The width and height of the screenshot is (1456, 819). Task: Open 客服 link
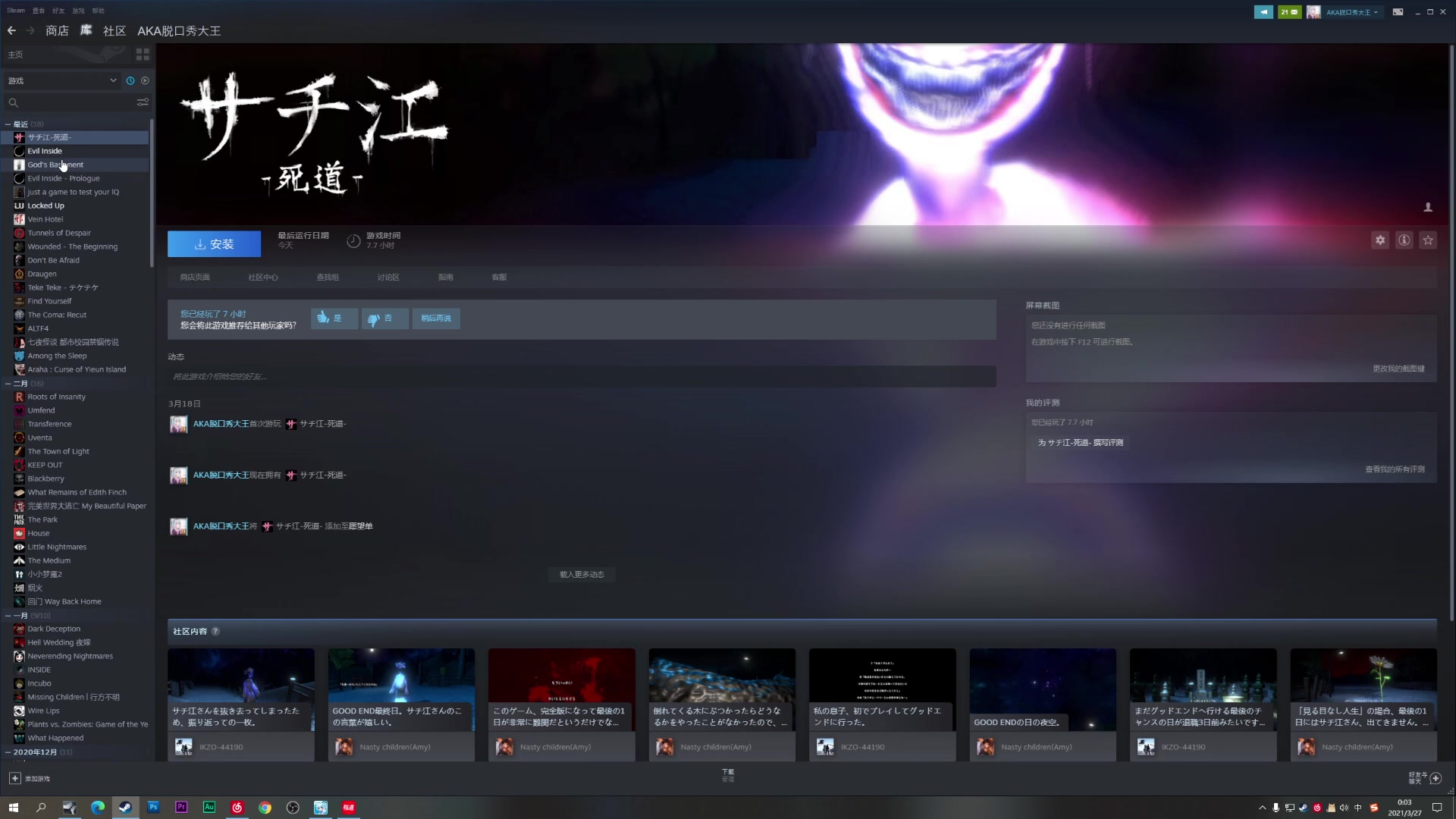[x=499, y=278]
